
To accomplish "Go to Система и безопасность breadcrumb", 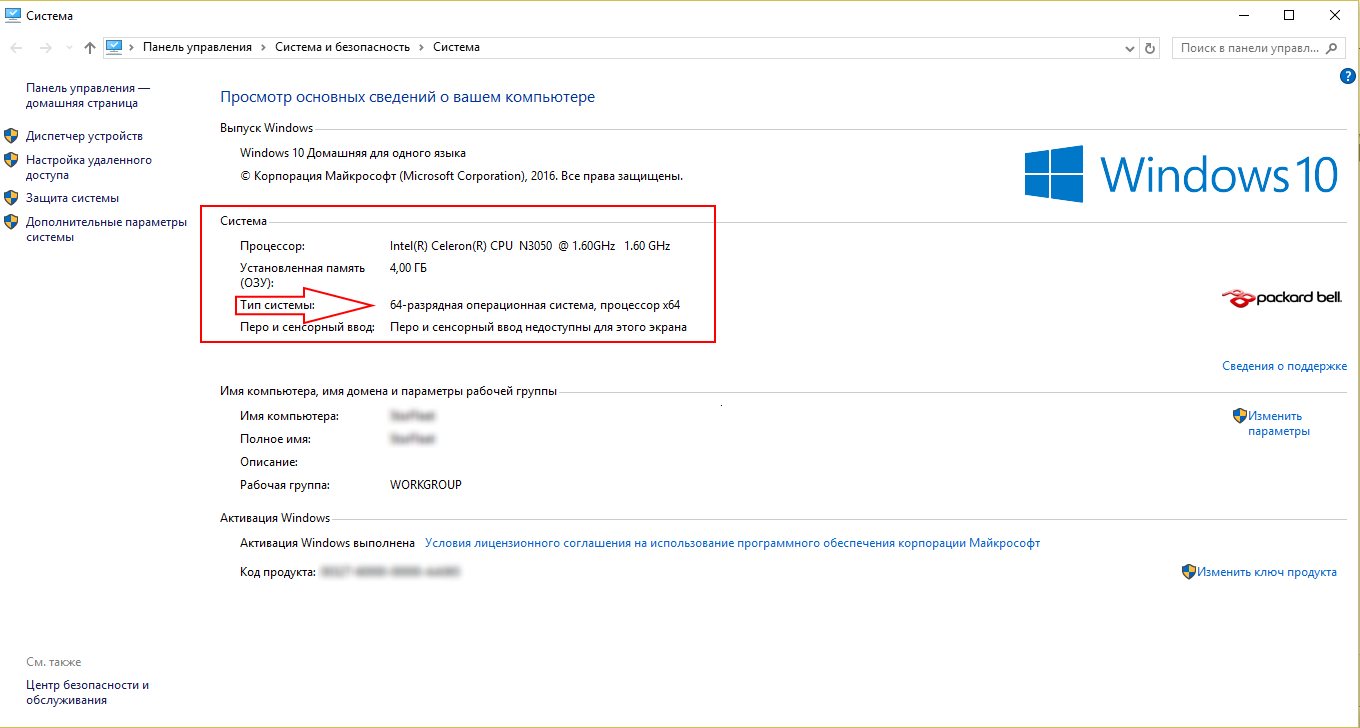I will click(x=342, y=48).
